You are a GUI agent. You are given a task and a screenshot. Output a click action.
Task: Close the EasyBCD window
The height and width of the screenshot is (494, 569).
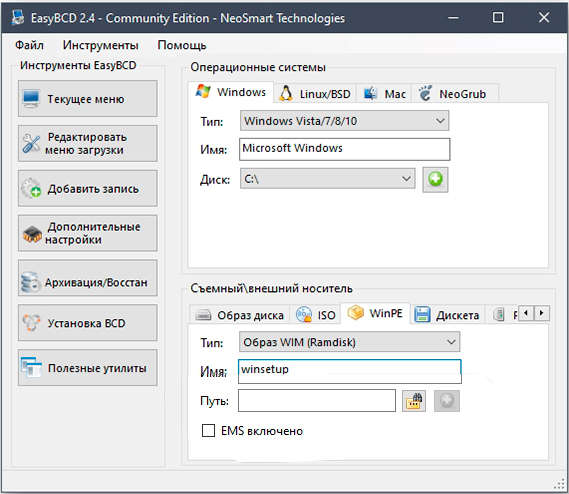tap(544, 17)
